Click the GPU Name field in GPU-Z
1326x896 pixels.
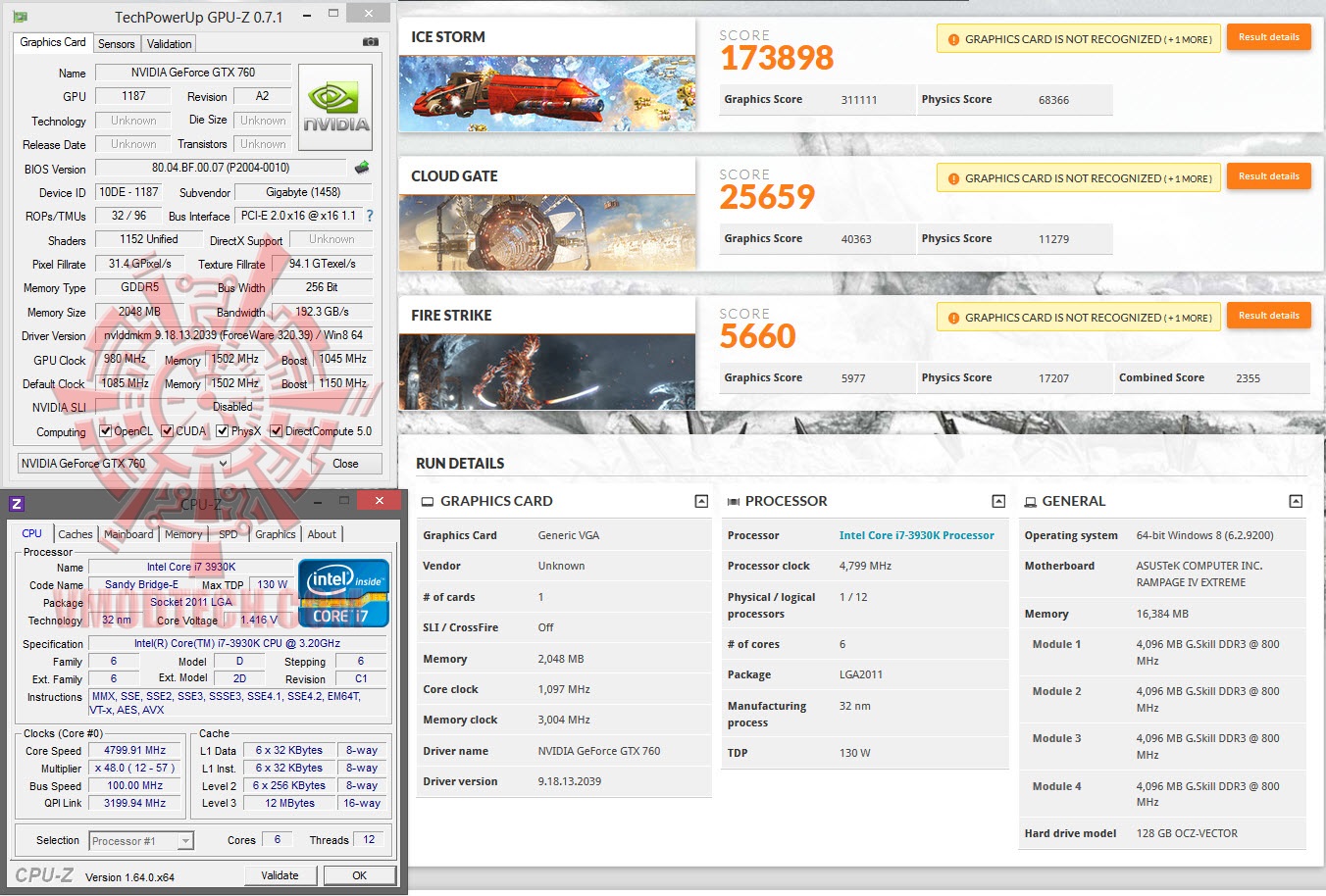pyautogui.click(x=193, y=73)
